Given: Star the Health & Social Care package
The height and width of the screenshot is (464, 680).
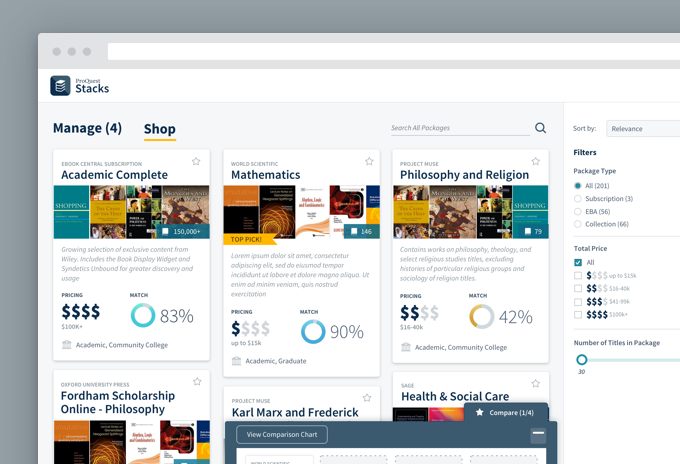Looking at the screenshot, I should pyautogui.click(x=536, y=383).
